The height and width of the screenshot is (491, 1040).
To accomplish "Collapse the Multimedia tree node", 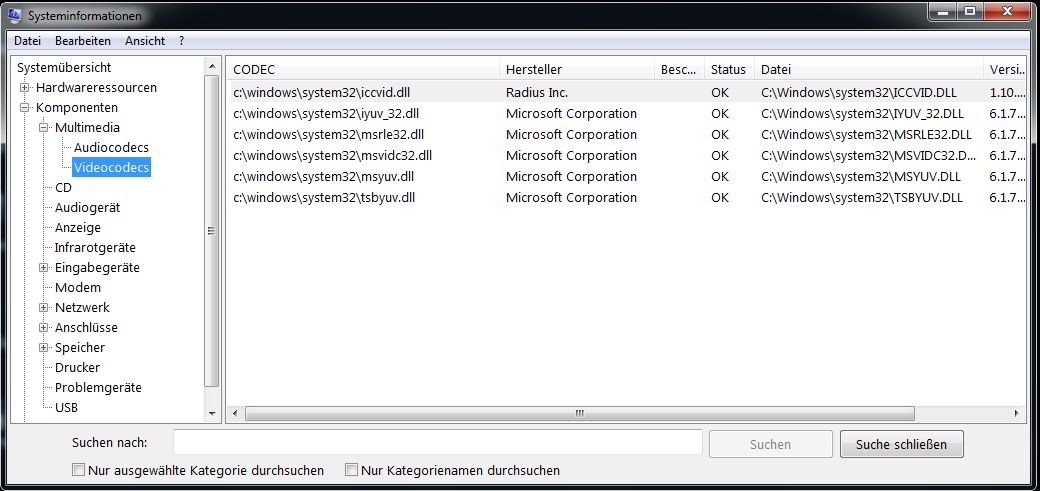I will pos(44,128).
